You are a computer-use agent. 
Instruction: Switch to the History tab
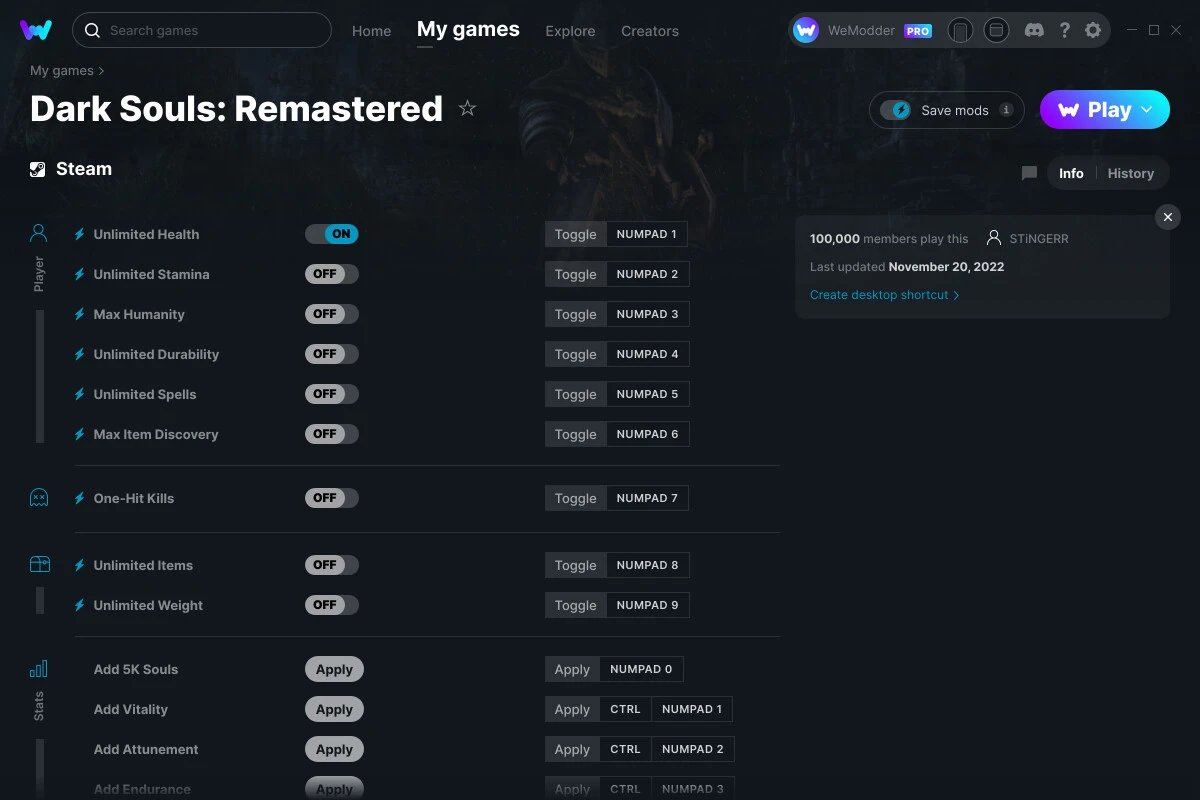1130,173
